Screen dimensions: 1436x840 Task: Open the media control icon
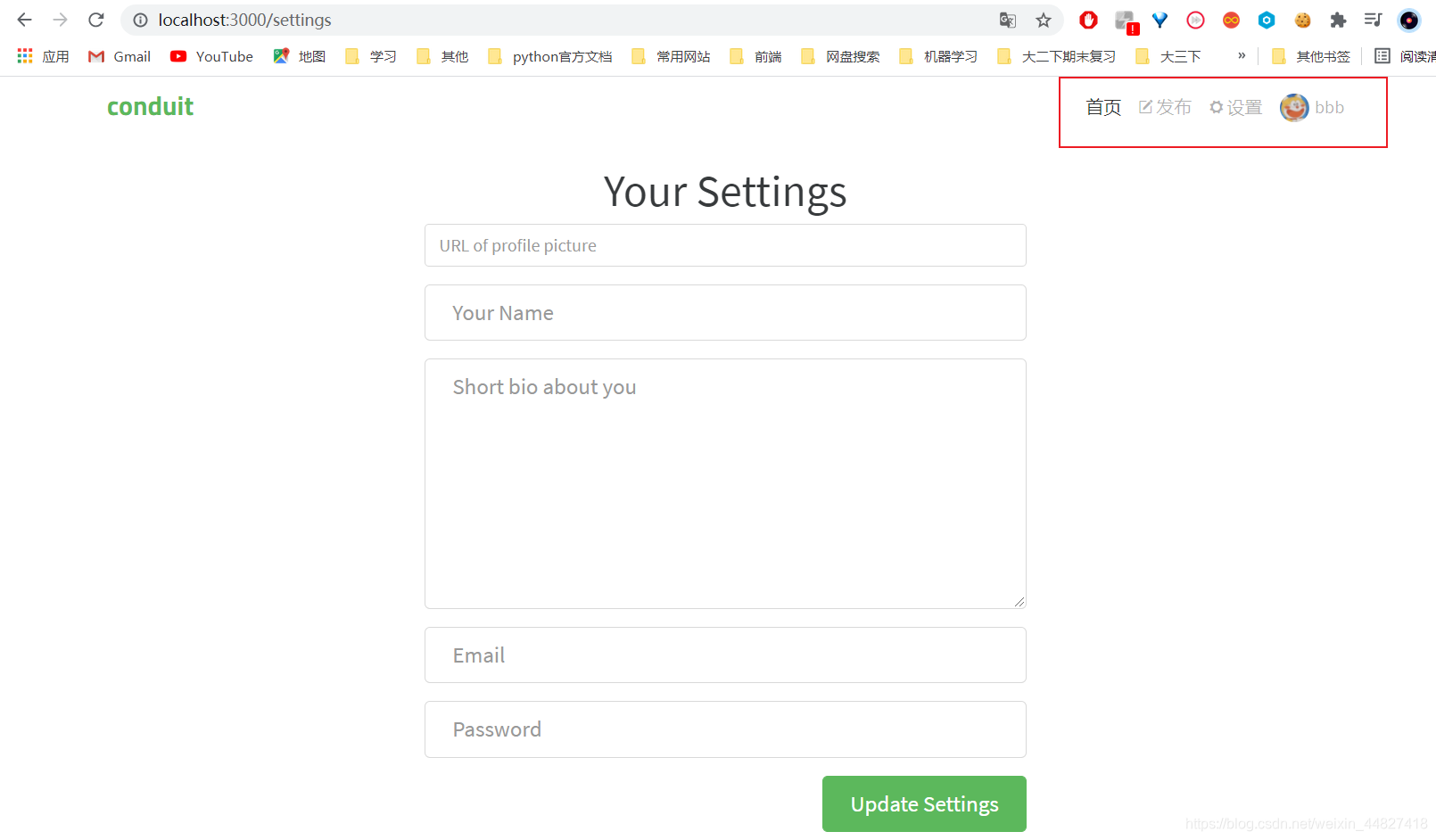pyautogui.click(x=1373, y=20)
